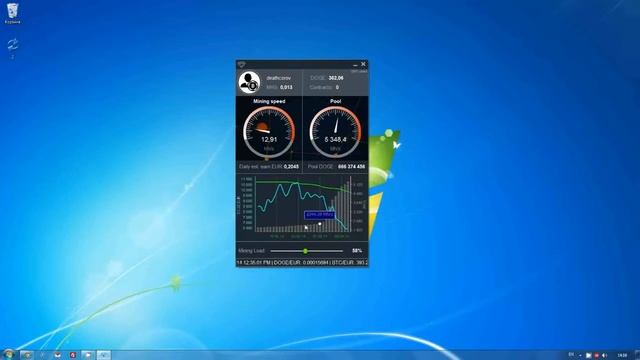Click the Daily est. earn EUR value
The height and width of the screenshot is (360, 640).
291,167
